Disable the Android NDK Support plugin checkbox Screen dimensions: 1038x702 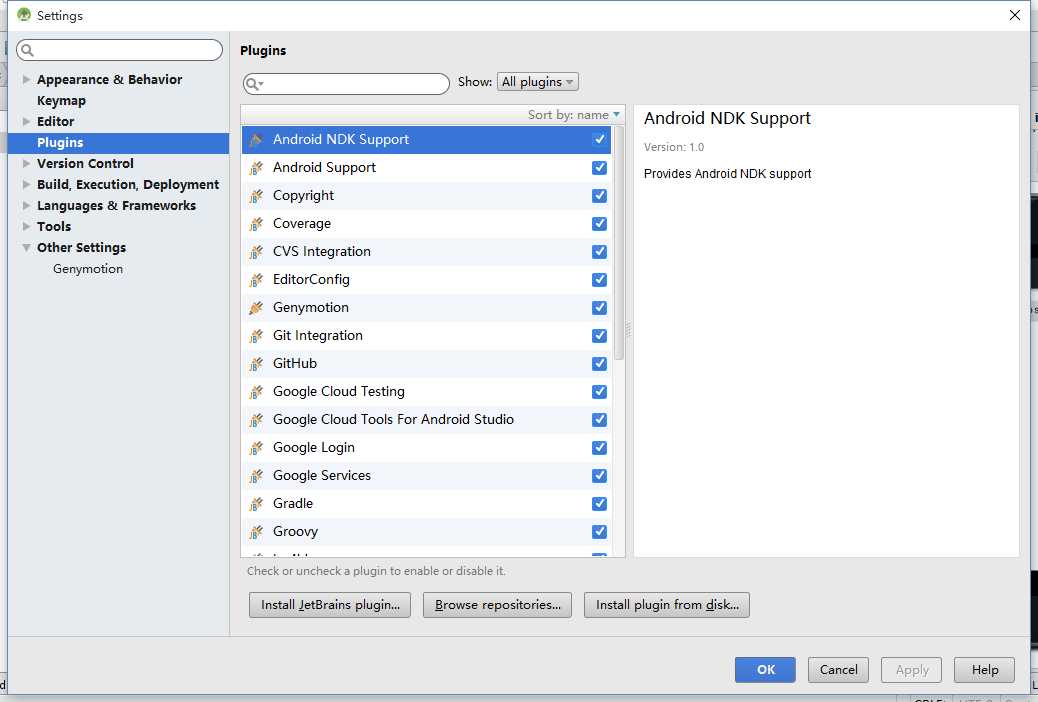[x=599, y=140]
